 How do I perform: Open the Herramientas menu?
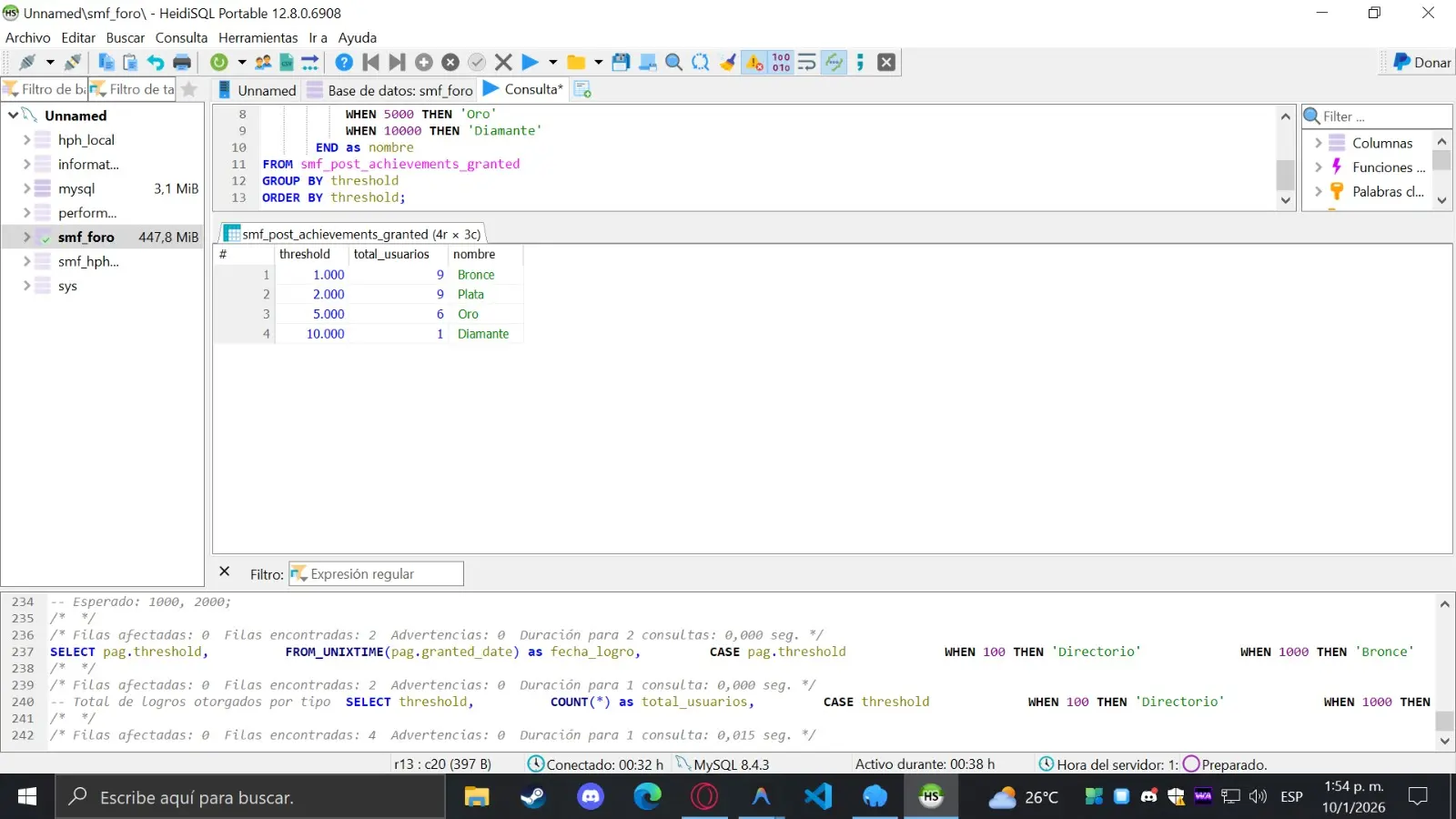point(258,37)
